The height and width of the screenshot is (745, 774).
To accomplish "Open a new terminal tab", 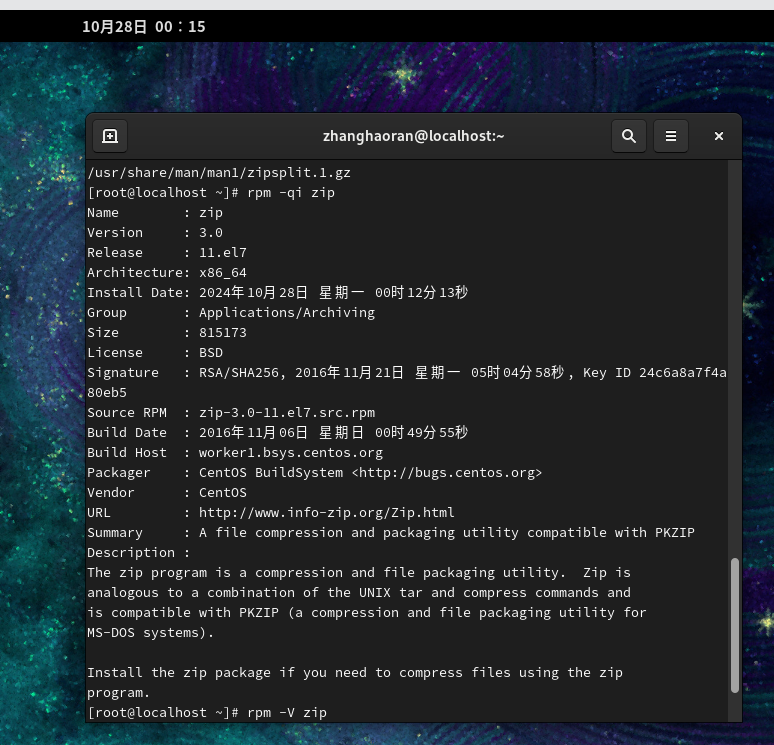I will point(110,136).
